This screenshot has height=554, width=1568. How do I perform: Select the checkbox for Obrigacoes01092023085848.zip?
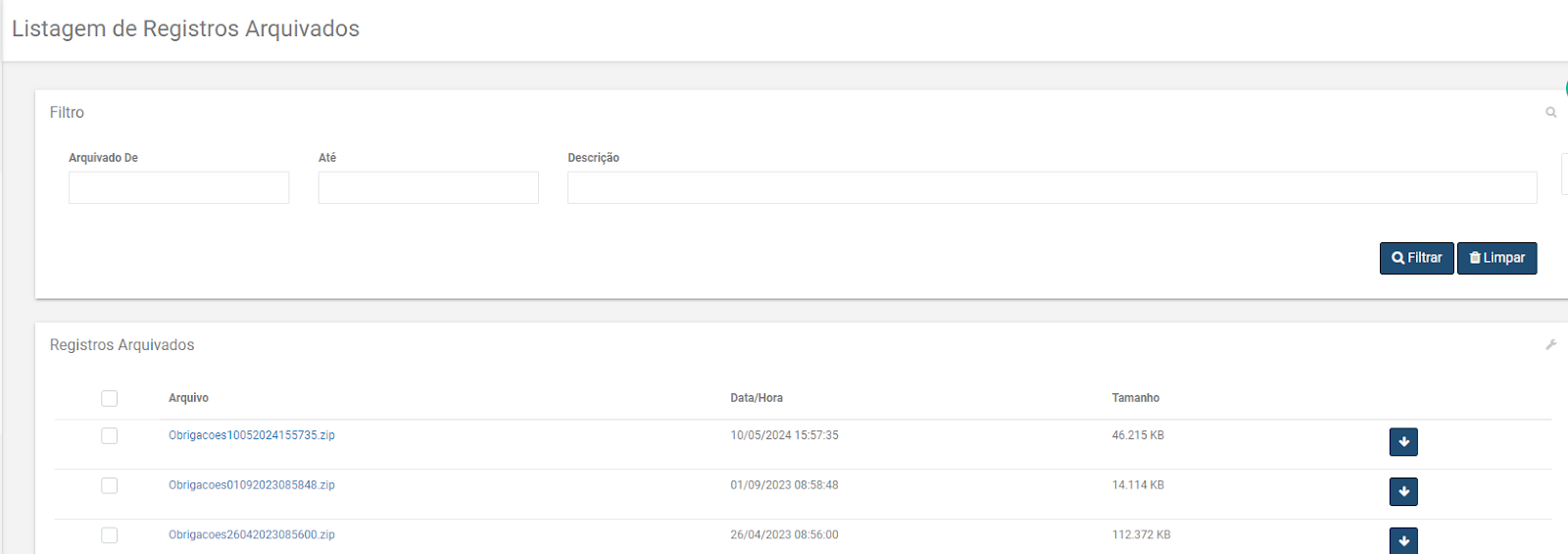point(109,485)
